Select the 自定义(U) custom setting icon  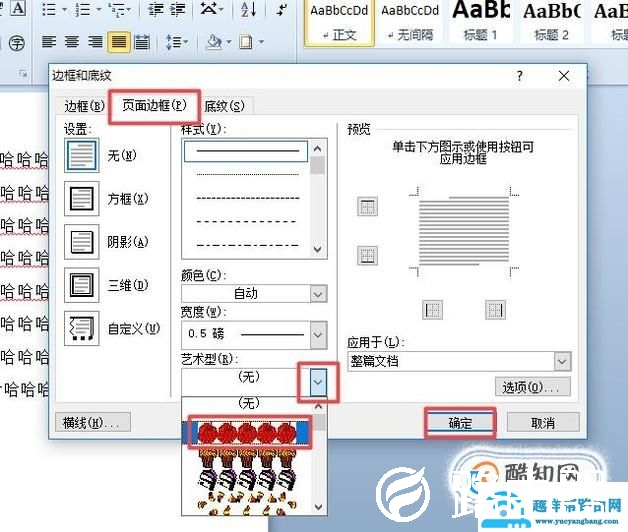(x=82, y=328)
